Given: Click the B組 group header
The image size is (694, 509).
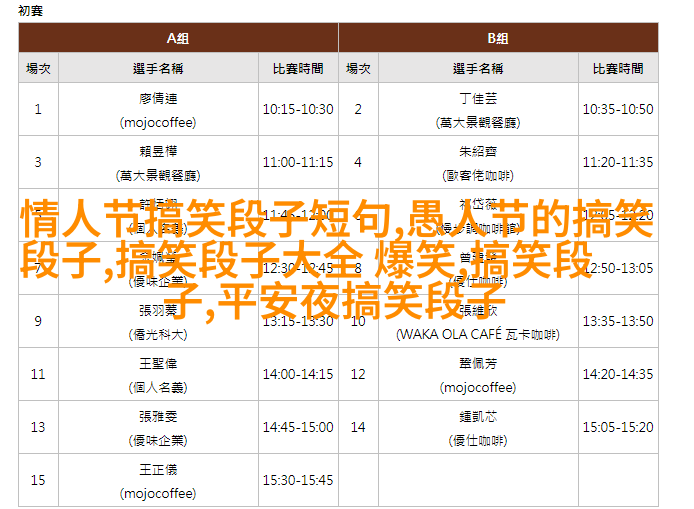Looking at the screenshot, I should point(498,38).
